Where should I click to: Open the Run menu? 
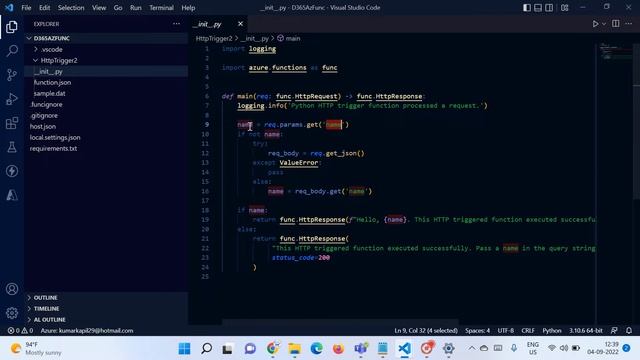pyautogui.click(x=136, y=8)
